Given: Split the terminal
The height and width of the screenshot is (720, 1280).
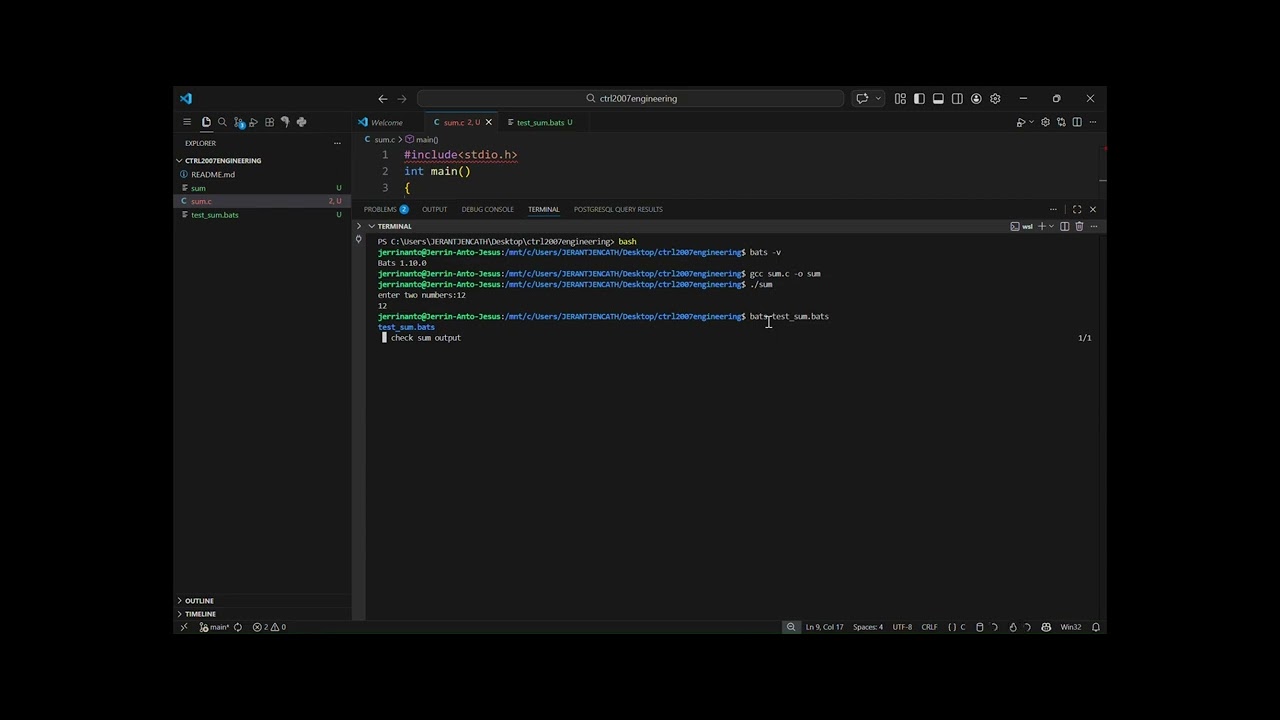Looking at the screenshot, I should click(x=1064, y=226).
